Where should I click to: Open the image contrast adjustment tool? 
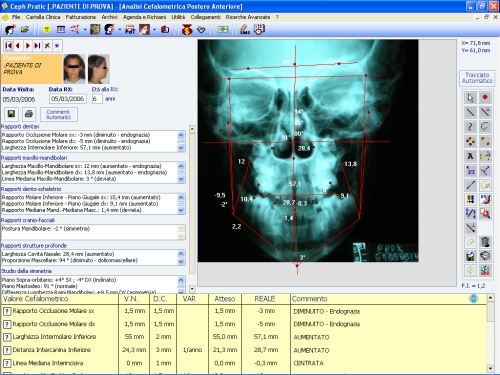click(x=485, y=199)
